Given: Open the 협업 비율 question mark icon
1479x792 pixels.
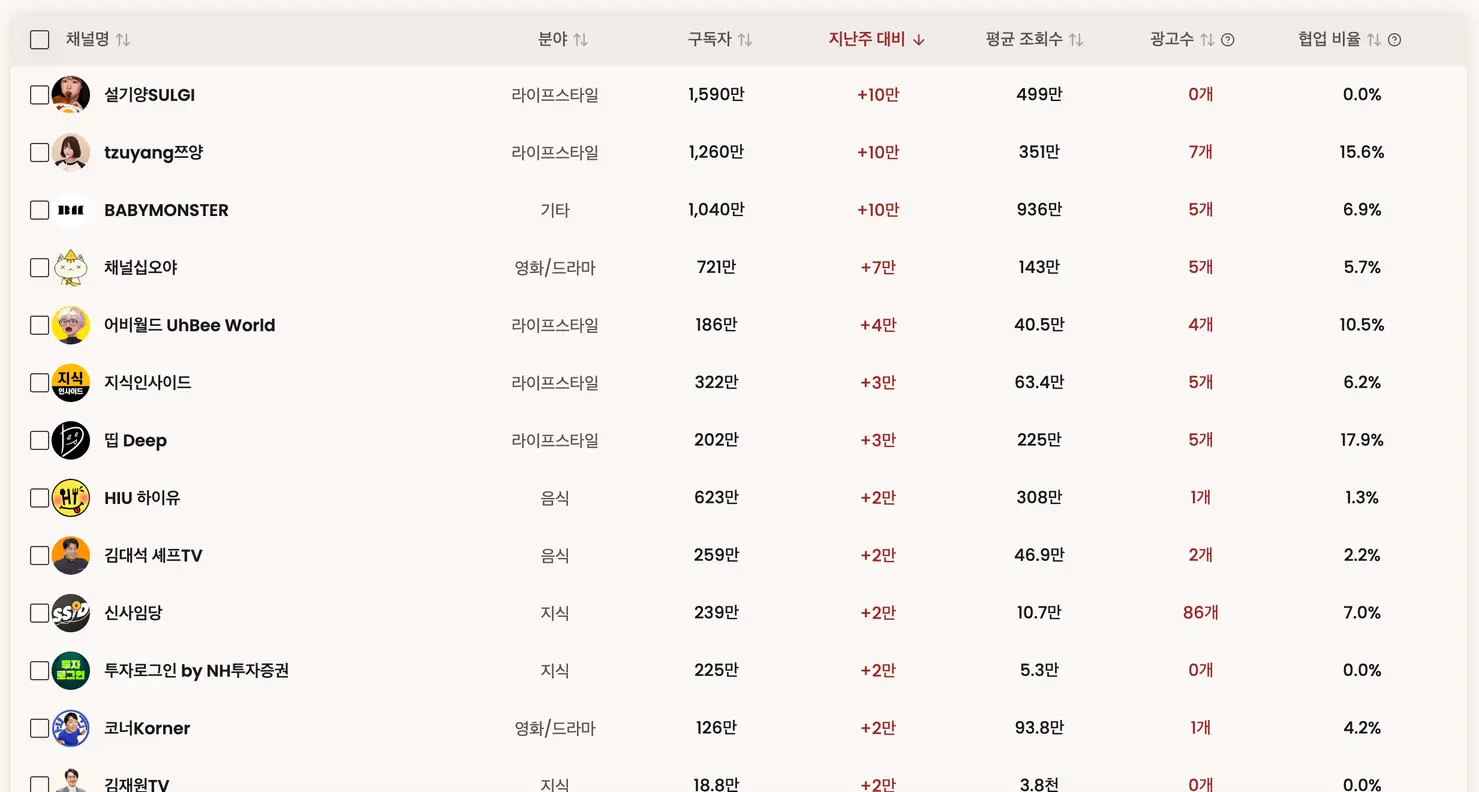Looking at the screenshot, I should tap(1395, 39).
